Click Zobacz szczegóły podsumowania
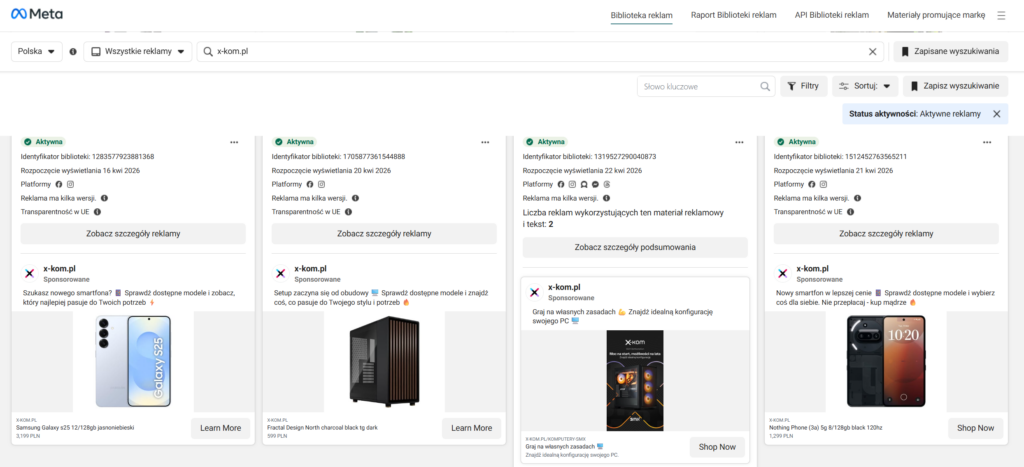This screenshot has width=1024, height=467. point(635,248)
